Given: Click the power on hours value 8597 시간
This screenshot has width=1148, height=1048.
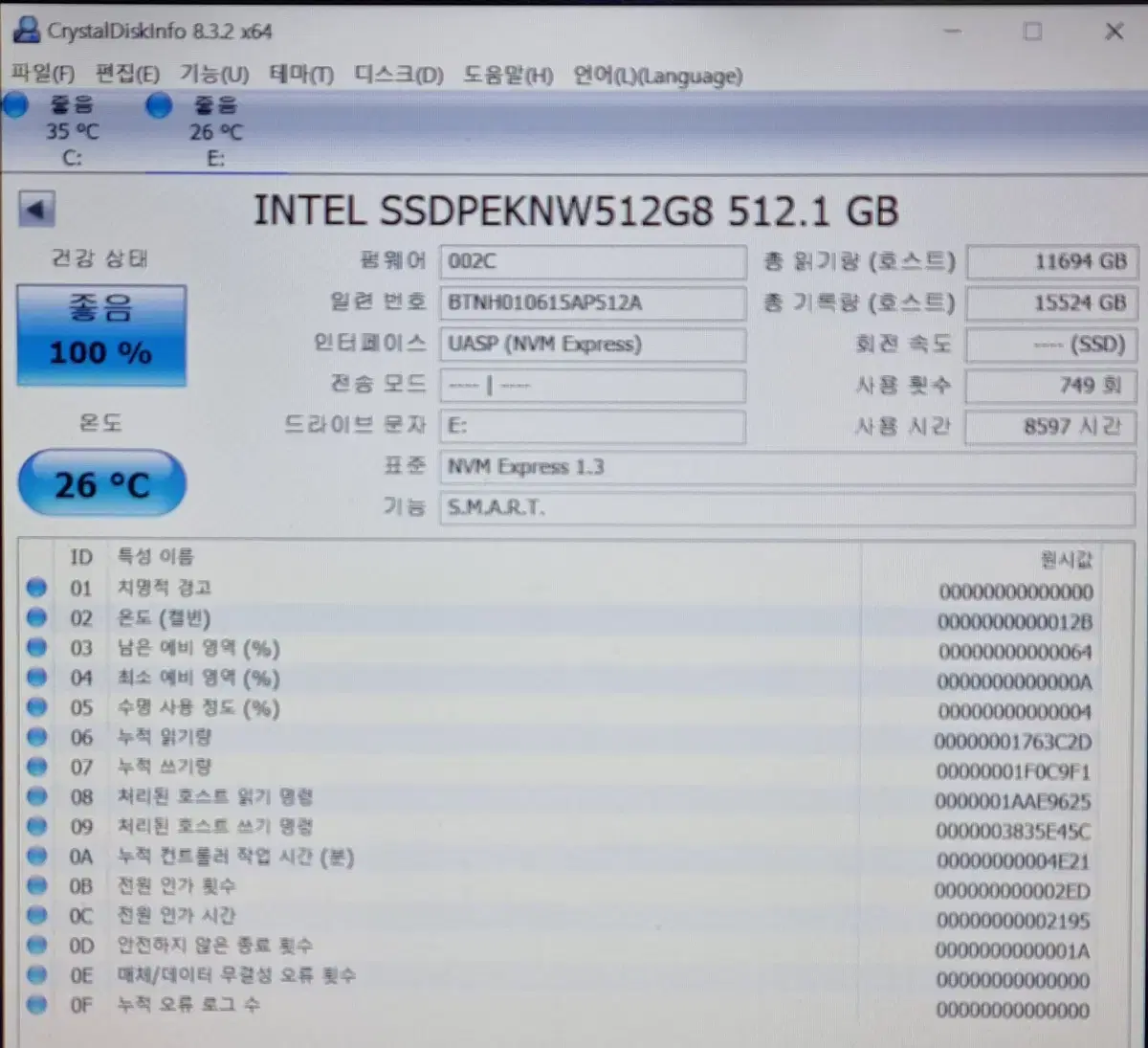Looking at the screenshot, I should [1049, 427].
